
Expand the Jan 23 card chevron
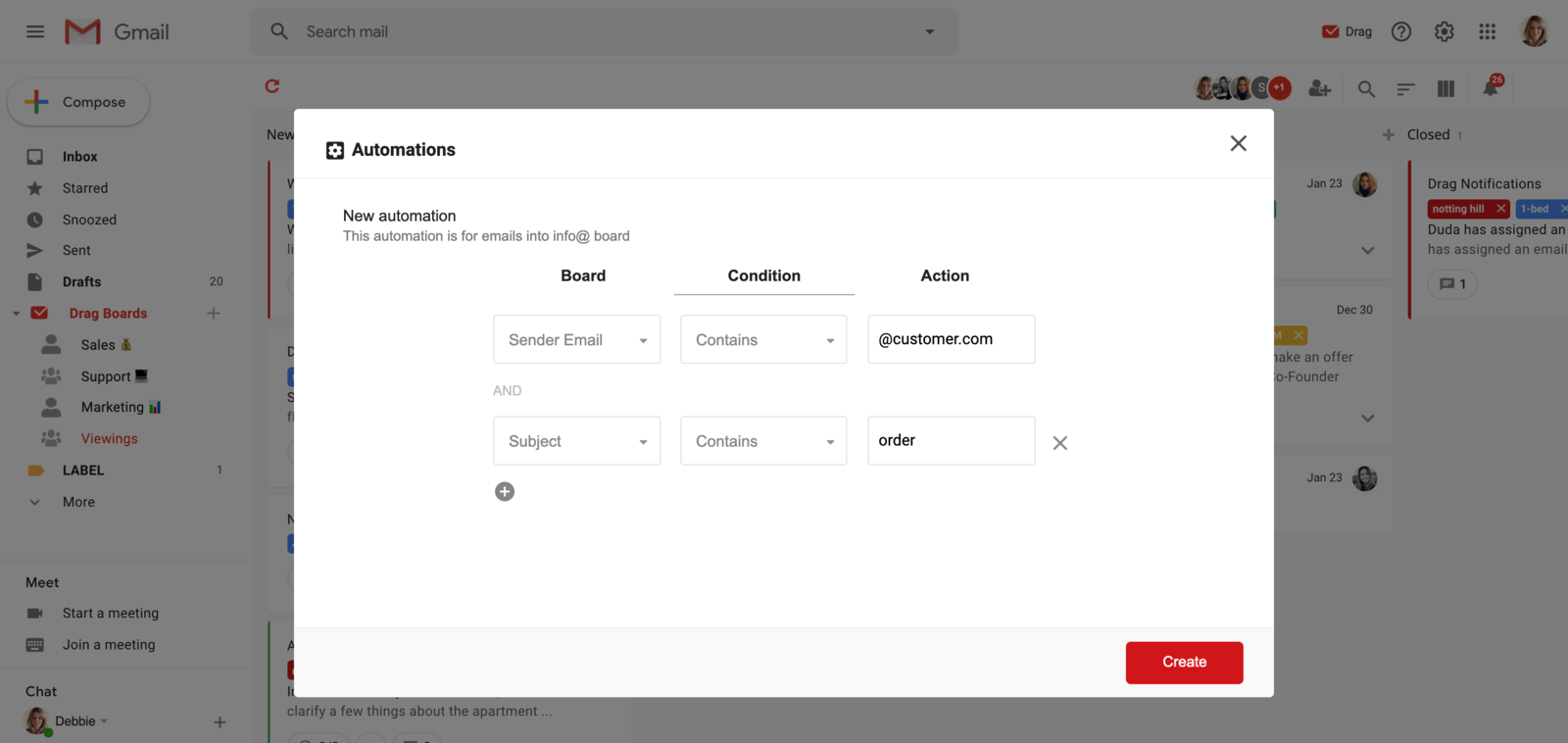point(1367,251)
